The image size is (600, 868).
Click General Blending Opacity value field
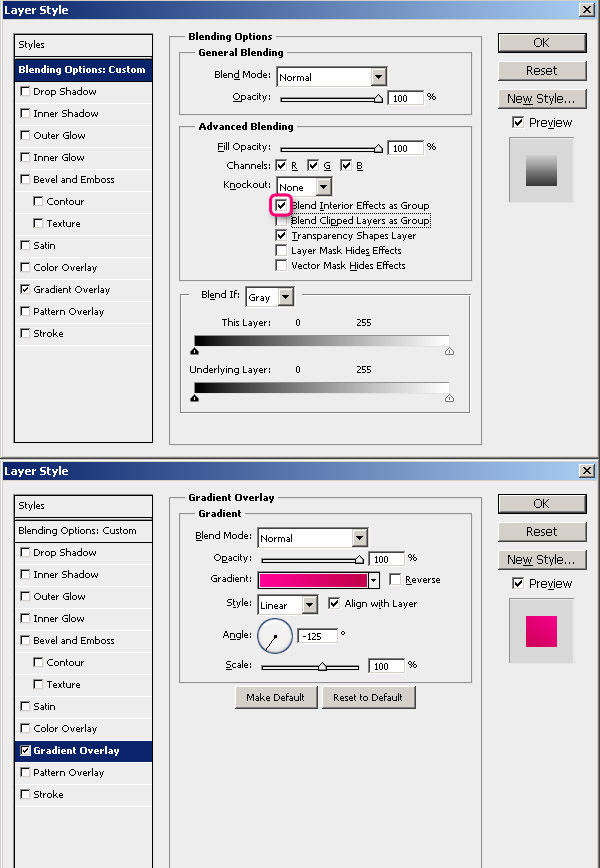click(x=406, y=99)
